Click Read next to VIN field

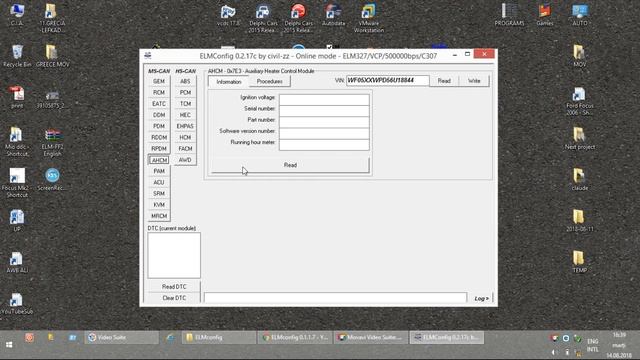444,81
